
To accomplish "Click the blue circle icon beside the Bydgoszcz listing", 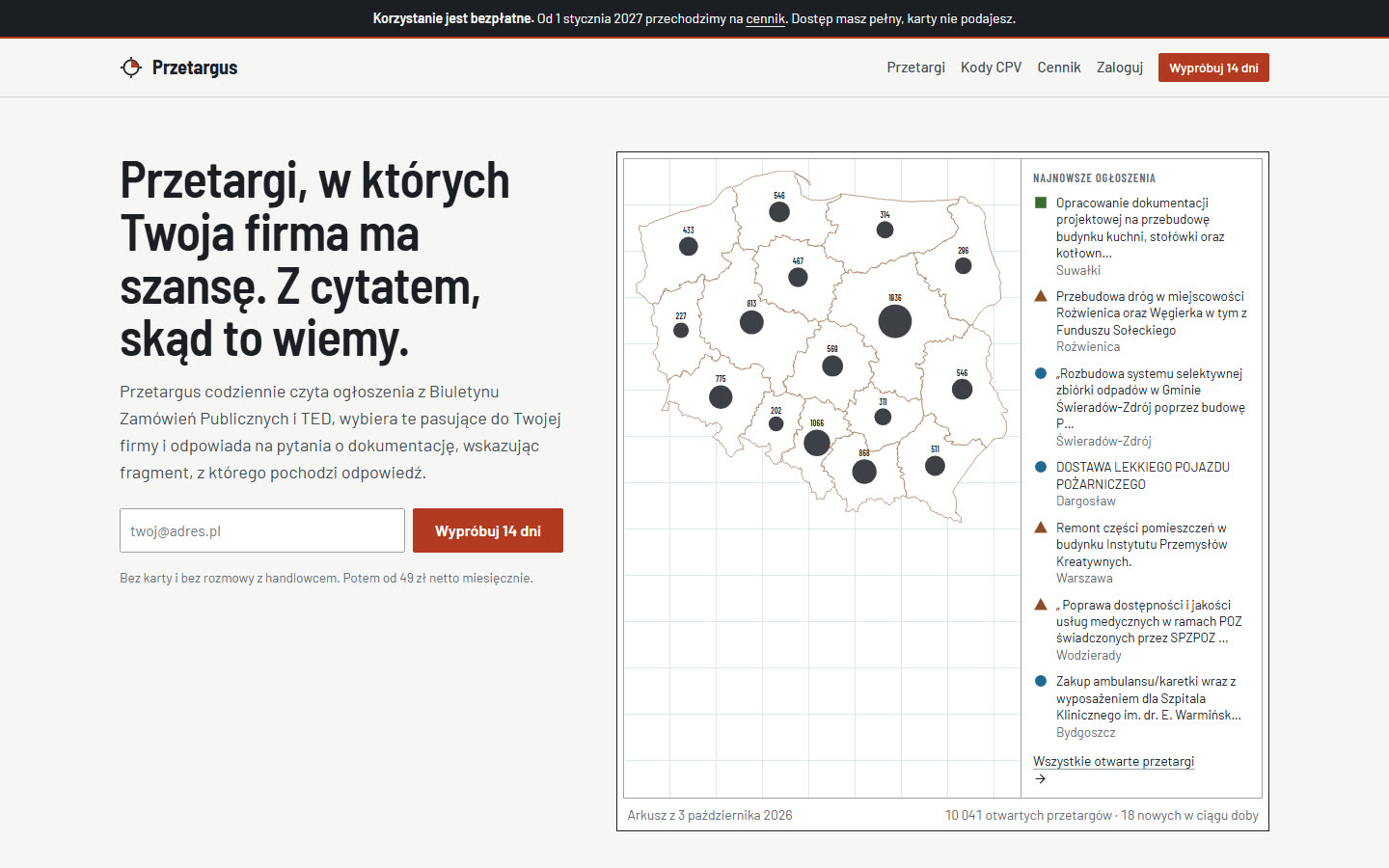I will 1041,681.
